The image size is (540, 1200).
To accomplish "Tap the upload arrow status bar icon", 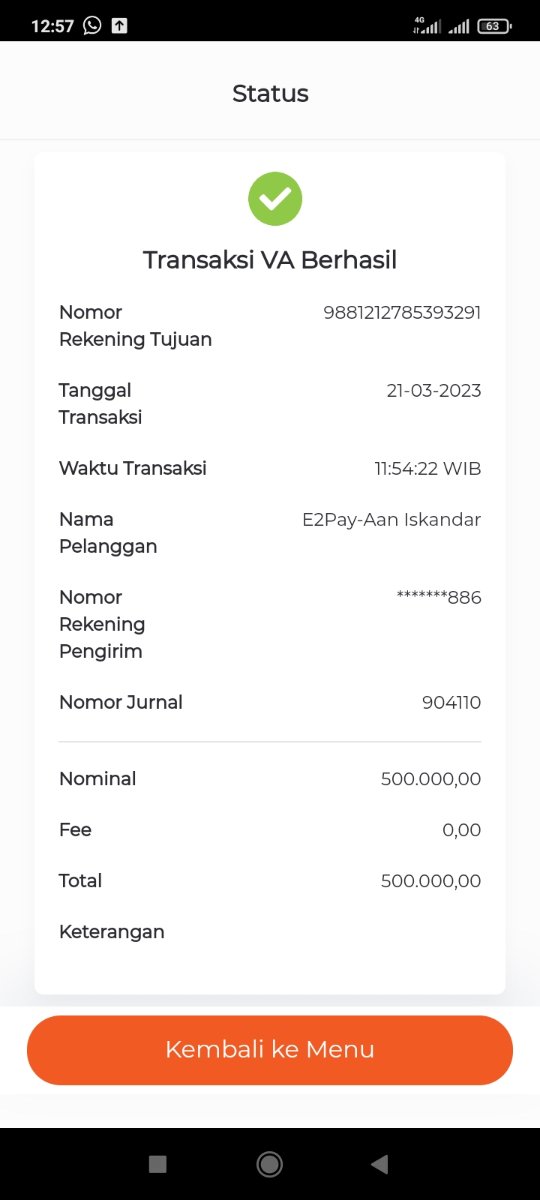I will [x=119, y=26].
